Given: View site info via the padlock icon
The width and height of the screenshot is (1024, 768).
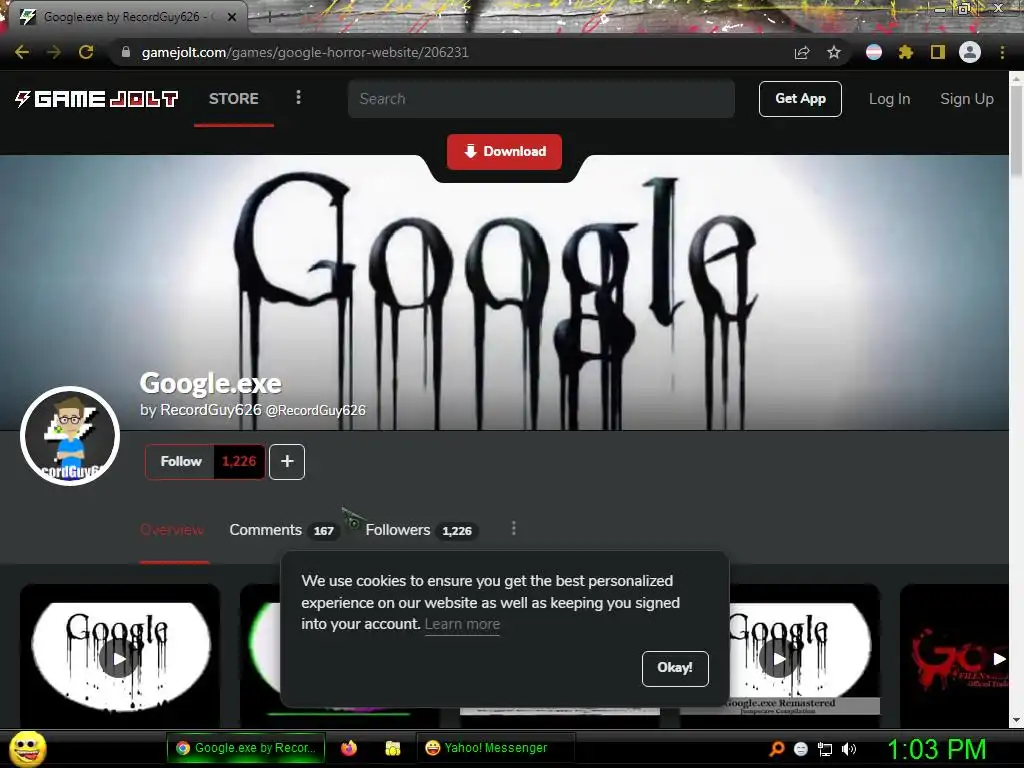Looking at the screenshot, I should 125,52.
